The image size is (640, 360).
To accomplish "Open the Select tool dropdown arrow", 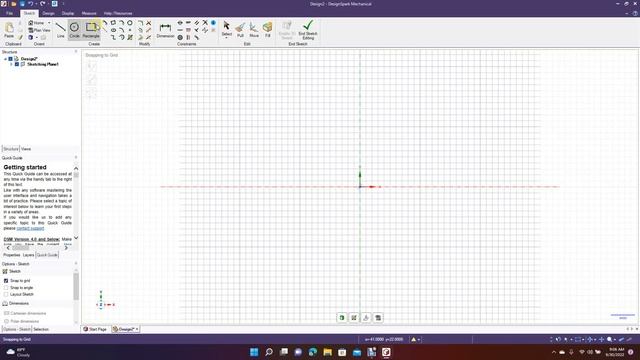I will pos(227,37).
